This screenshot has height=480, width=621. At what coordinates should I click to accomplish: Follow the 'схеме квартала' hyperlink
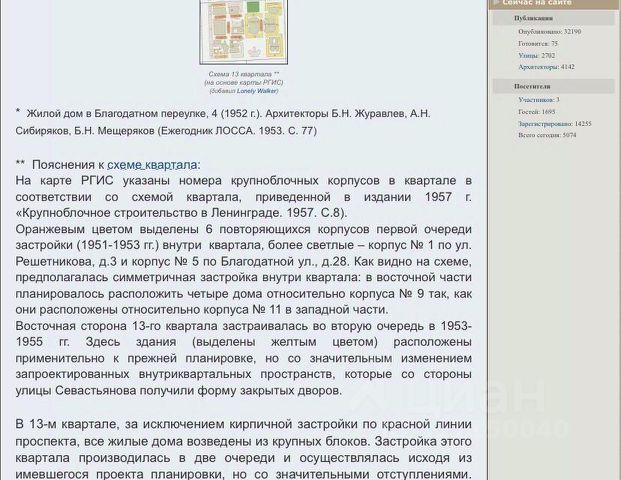(152, 165)
